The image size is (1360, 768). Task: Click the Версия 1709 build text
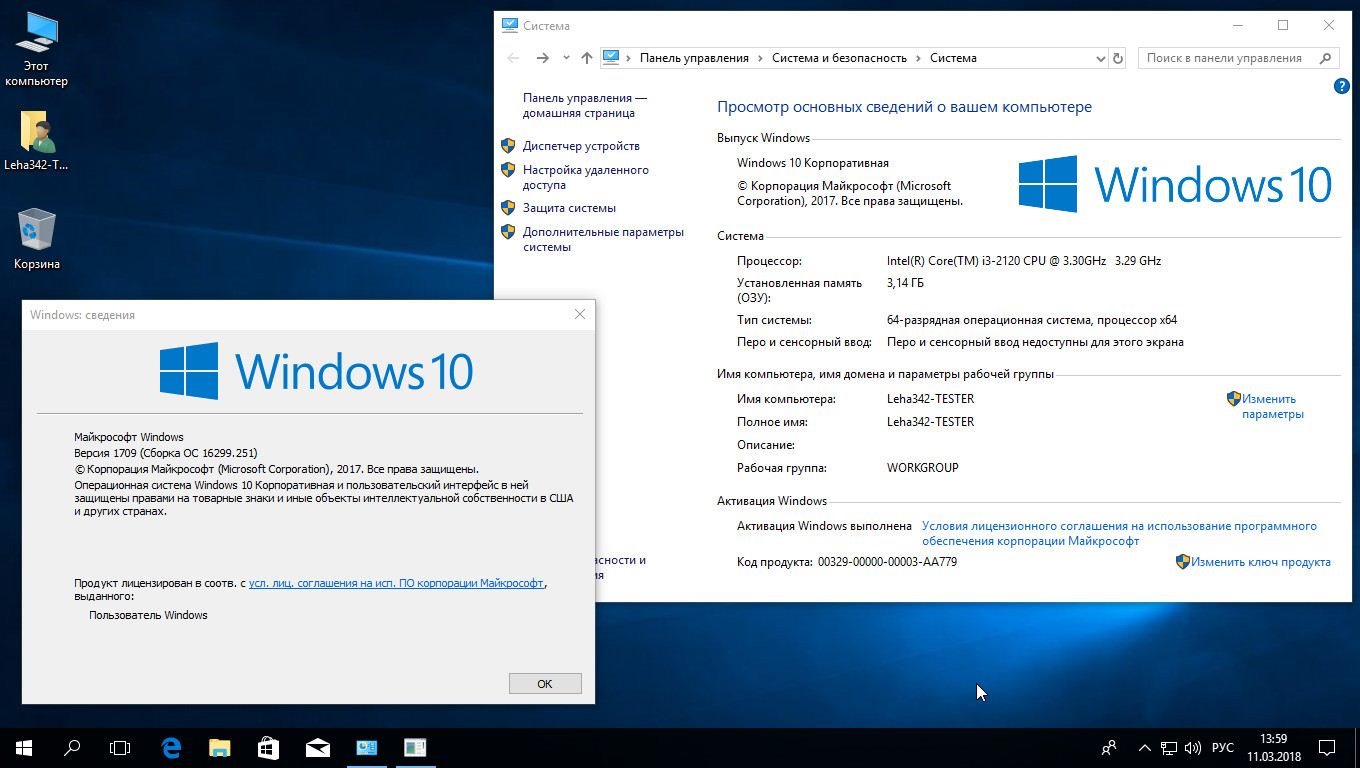[166, 453]
